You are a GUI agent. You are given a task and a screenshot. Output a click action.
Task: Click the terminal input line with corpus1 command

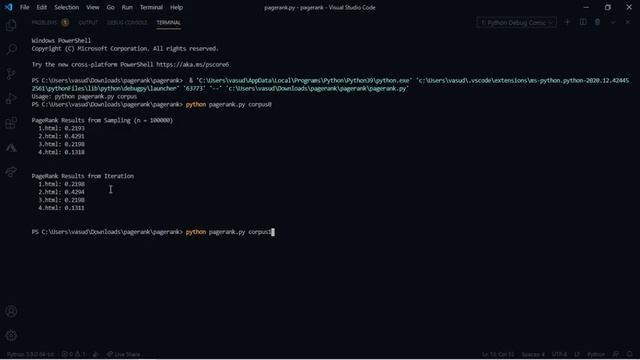(x=153, y=232)
